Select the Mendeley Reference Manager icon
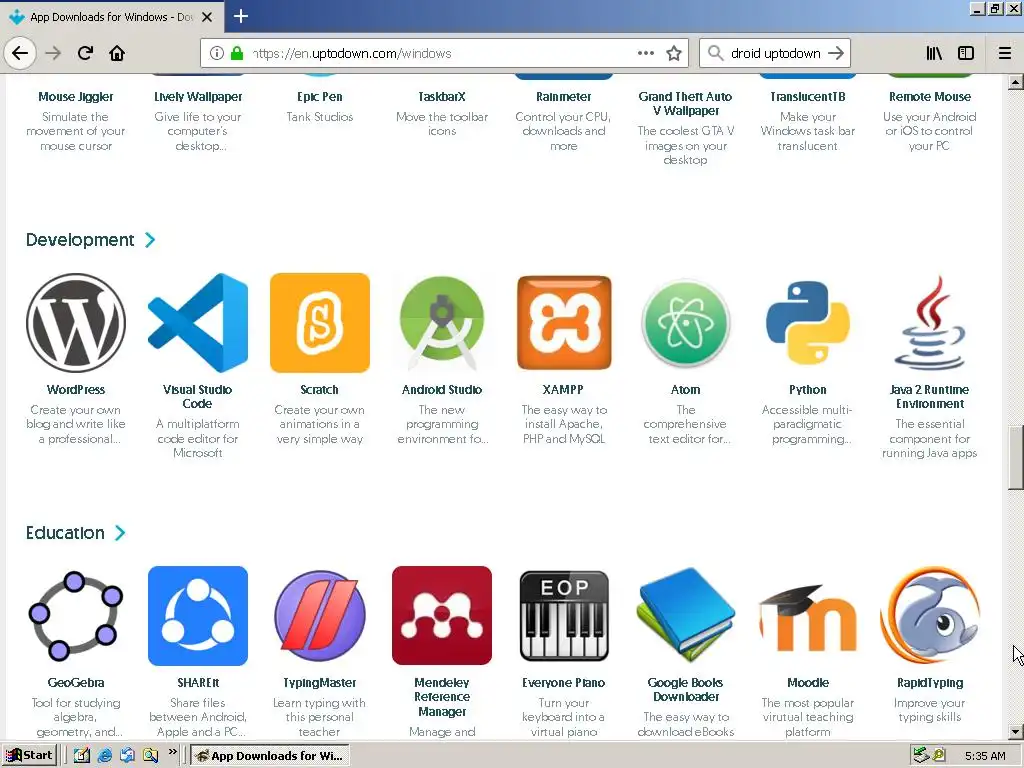1024x768 pixels. (442, 616)
